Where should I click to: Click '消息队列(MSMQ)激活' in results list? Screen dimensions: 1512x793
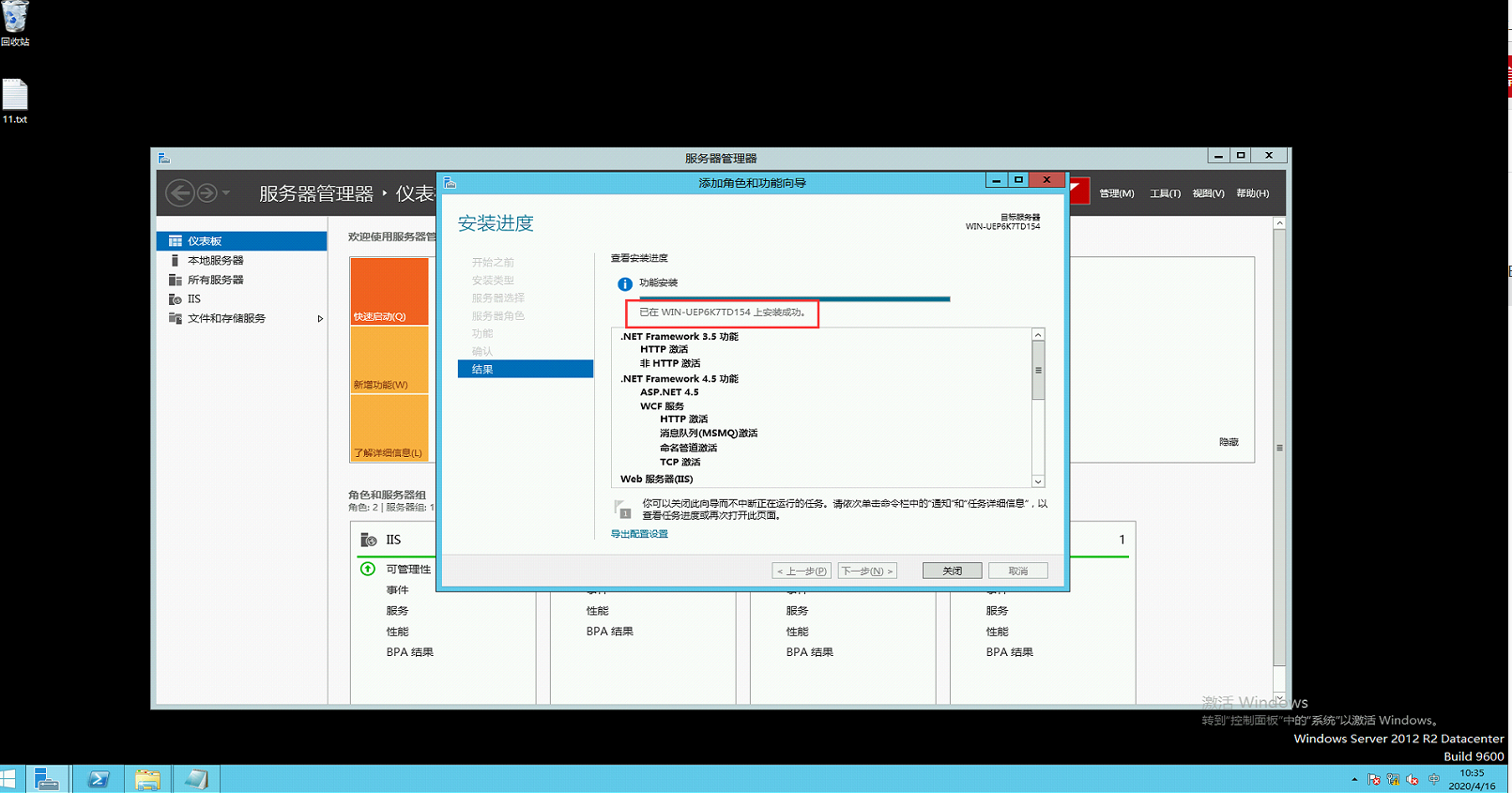click(709, 434)
